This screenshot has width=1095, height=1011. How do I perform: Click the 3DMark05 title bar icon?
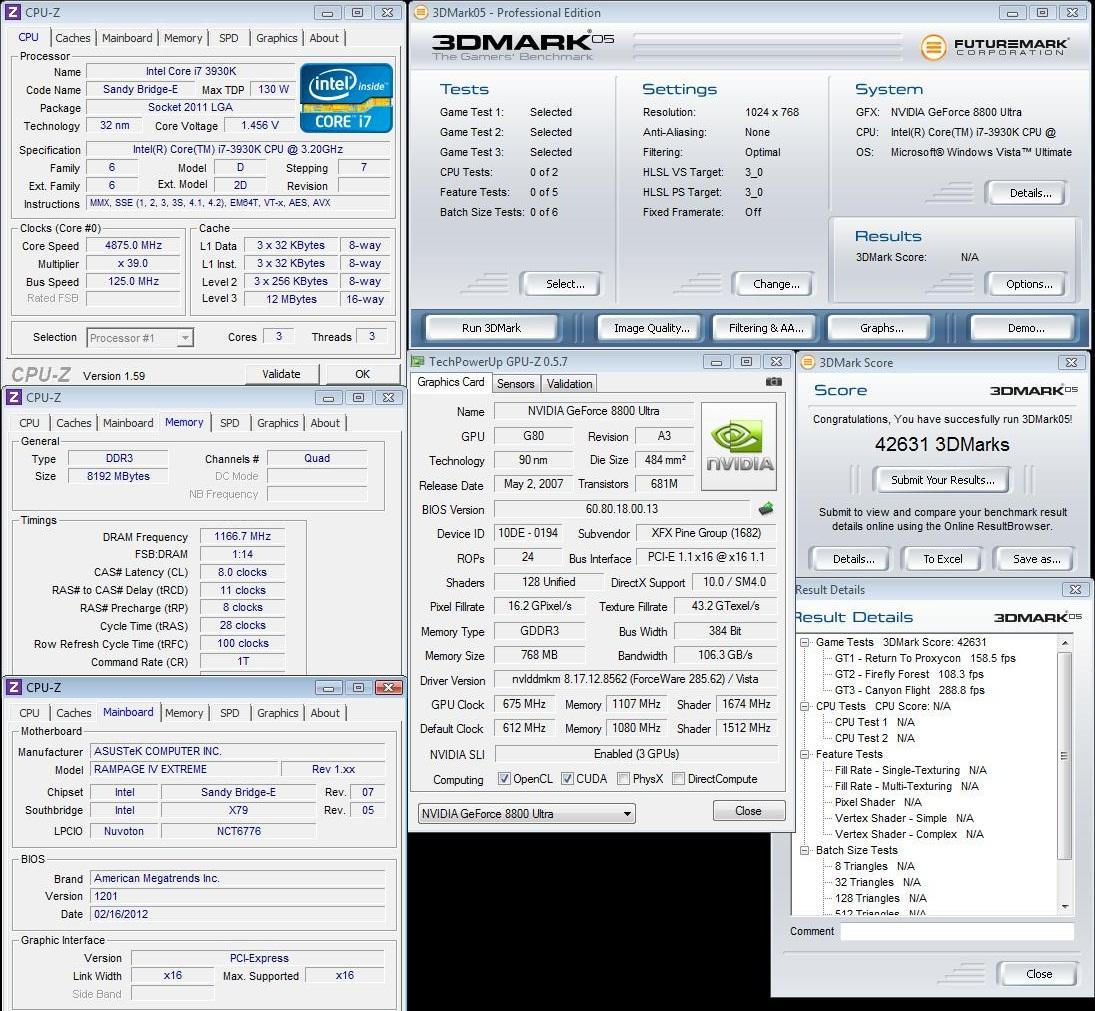coord(420,12)
